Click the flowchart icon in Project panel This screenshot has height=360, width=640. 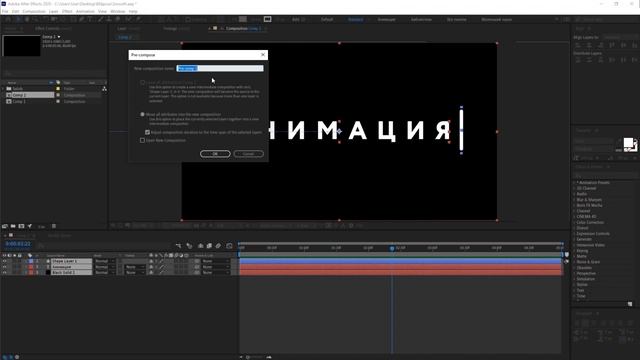pyautogui.click(x=104, y=89)
